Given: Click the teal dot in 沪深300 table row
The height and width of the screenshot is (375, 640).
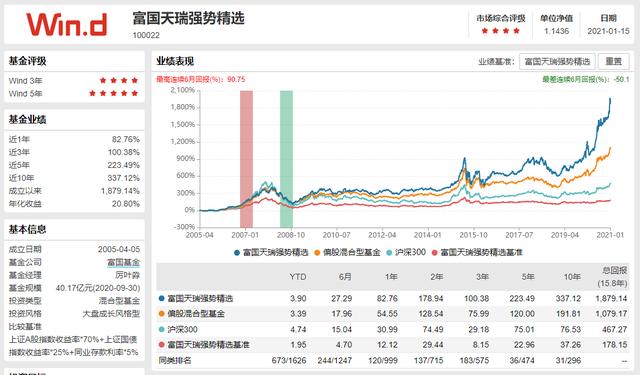Looking at the screenshot, I should [161, 329].
